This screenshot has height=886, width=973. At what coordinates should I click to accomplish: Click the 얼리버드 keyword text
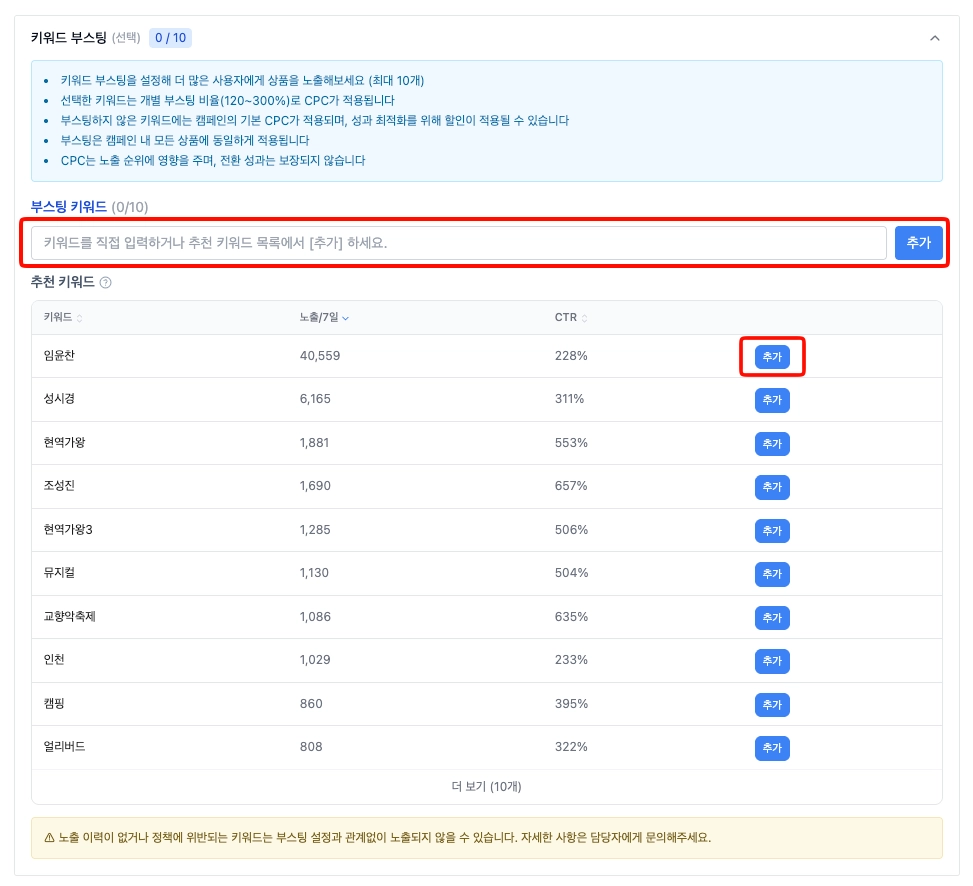(65, 746)
